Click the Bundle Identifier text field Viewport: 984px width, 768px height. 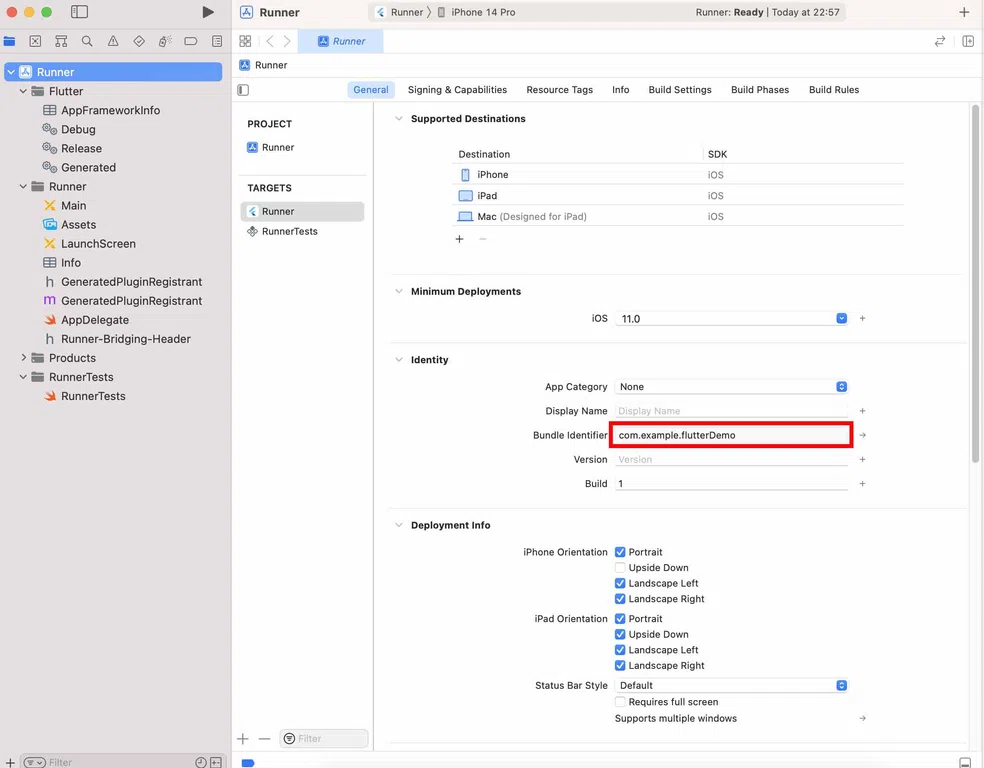731,435
